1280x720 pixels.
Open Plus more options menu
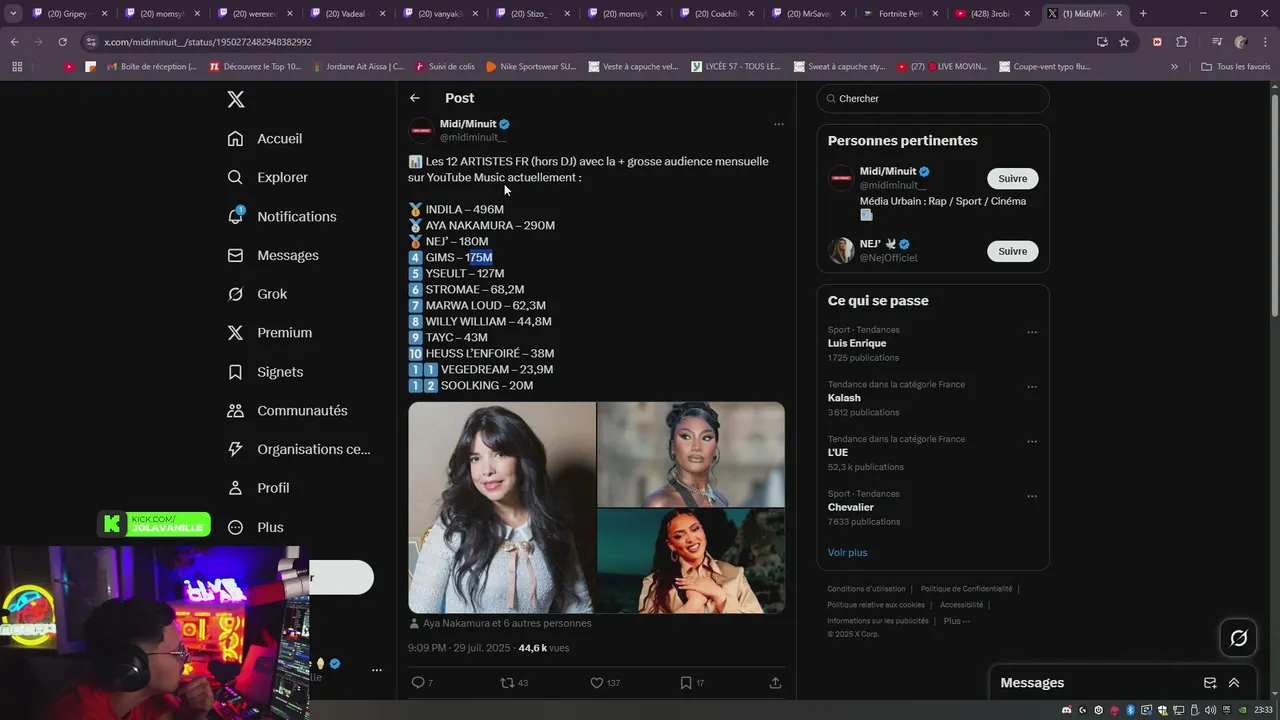pyautogui.click(x=255, y=527)
